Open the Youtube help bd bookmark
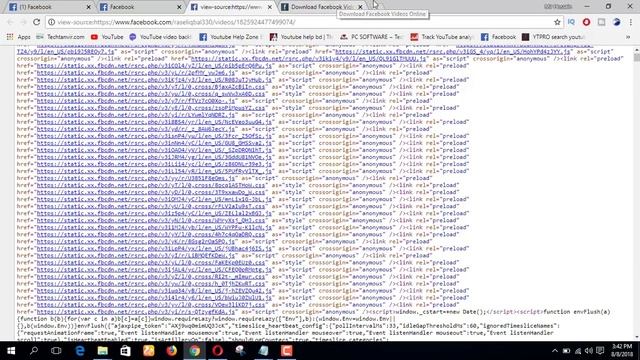Viewport: 640px width, 360px height. (x=301, y=37)
